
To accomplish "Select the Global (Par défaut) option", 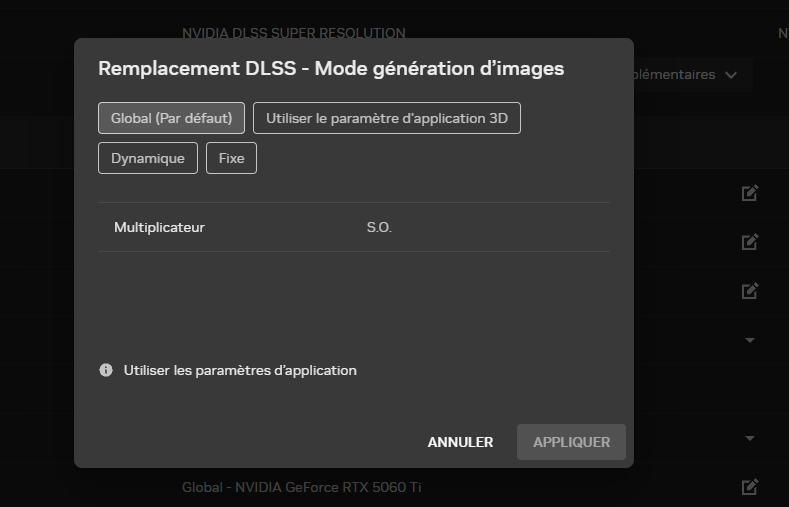I will pyautogui.click(x=171, y=118).
